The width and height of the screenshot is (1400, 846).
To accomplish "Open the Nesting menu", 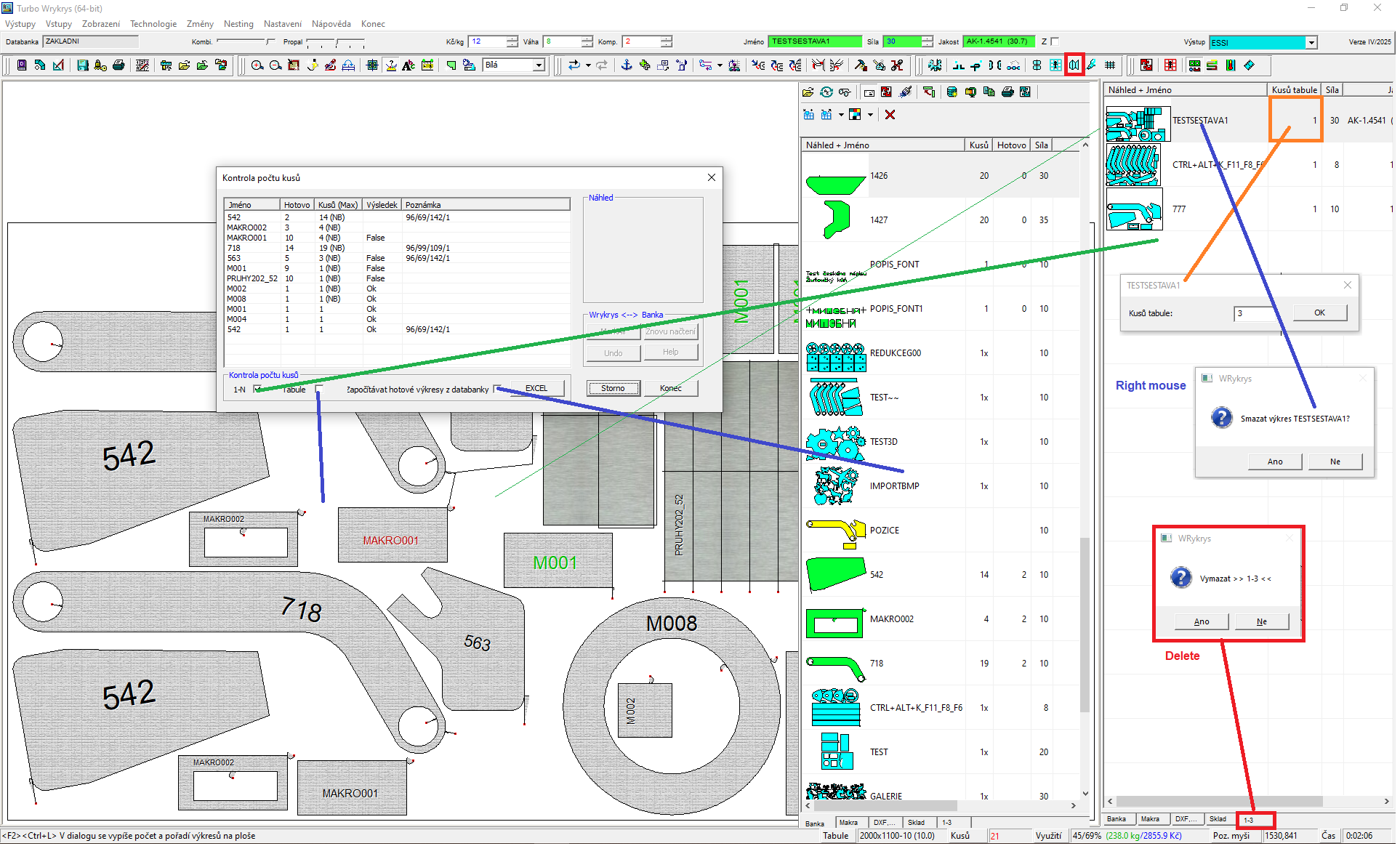I will (238, 24).
